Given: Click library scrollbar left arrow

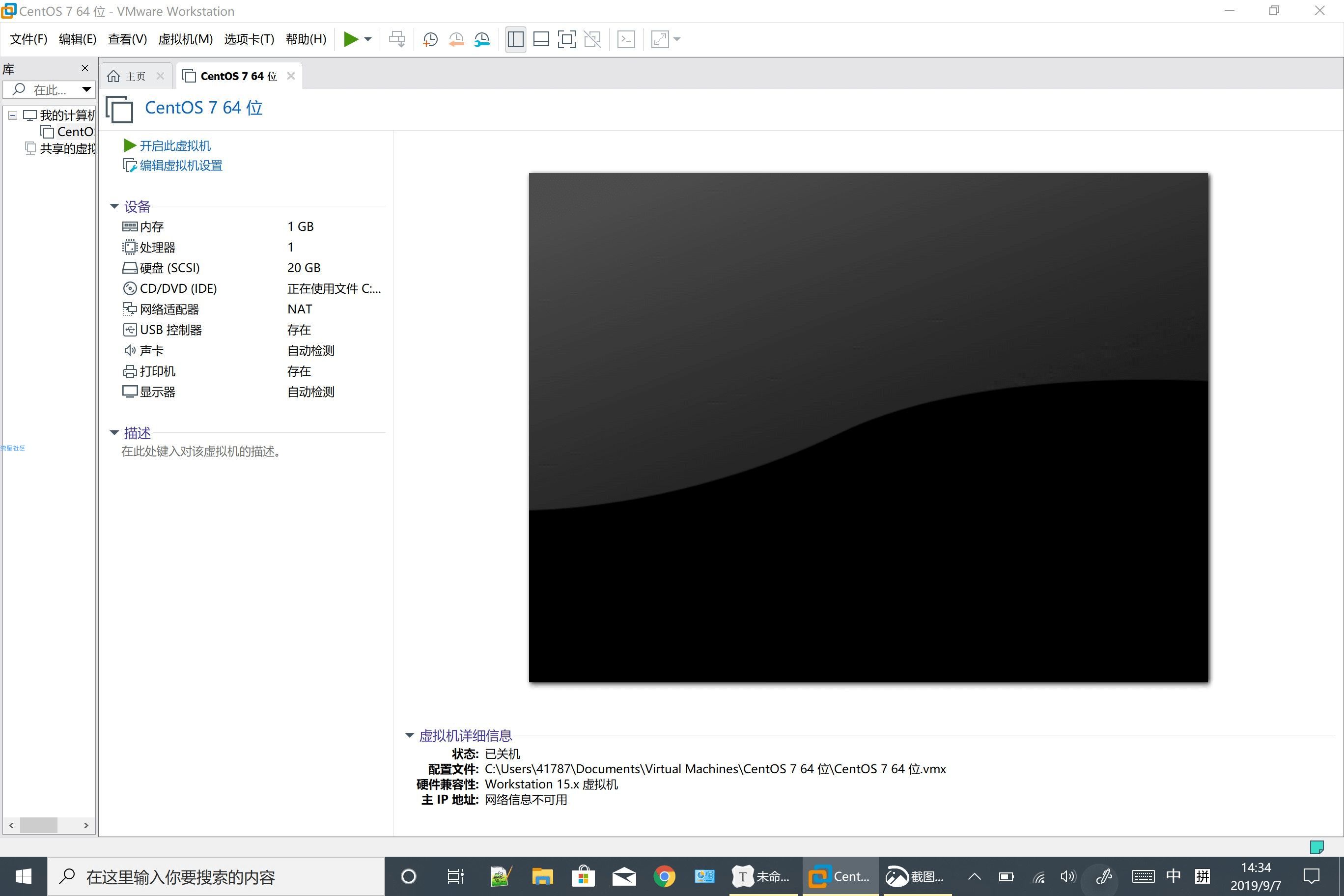Looking at the screenshot, I should tap(11, 825).
